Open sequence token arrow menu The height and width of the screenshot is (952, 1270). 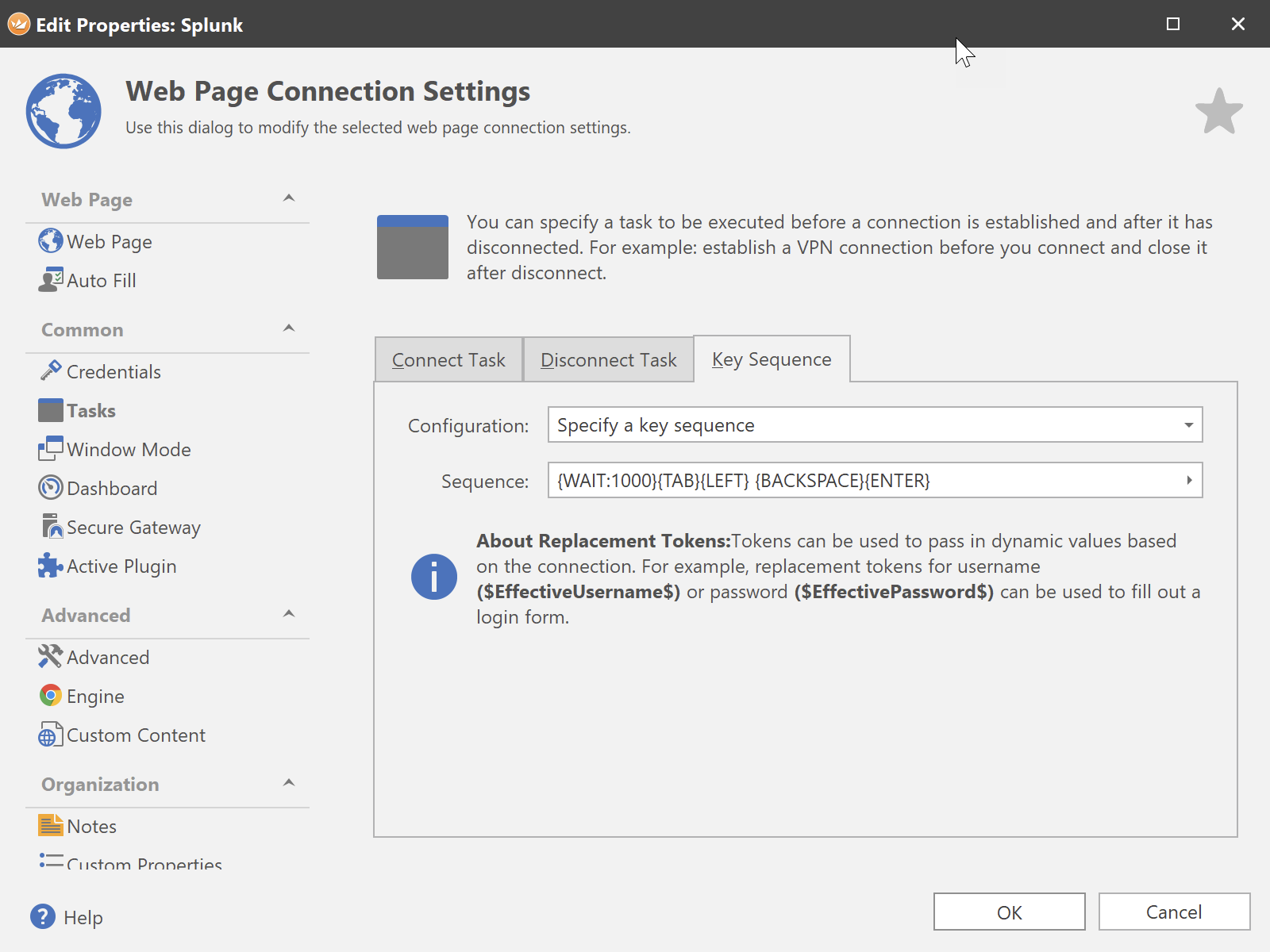pyautogui.click(x=1189, y=481)
